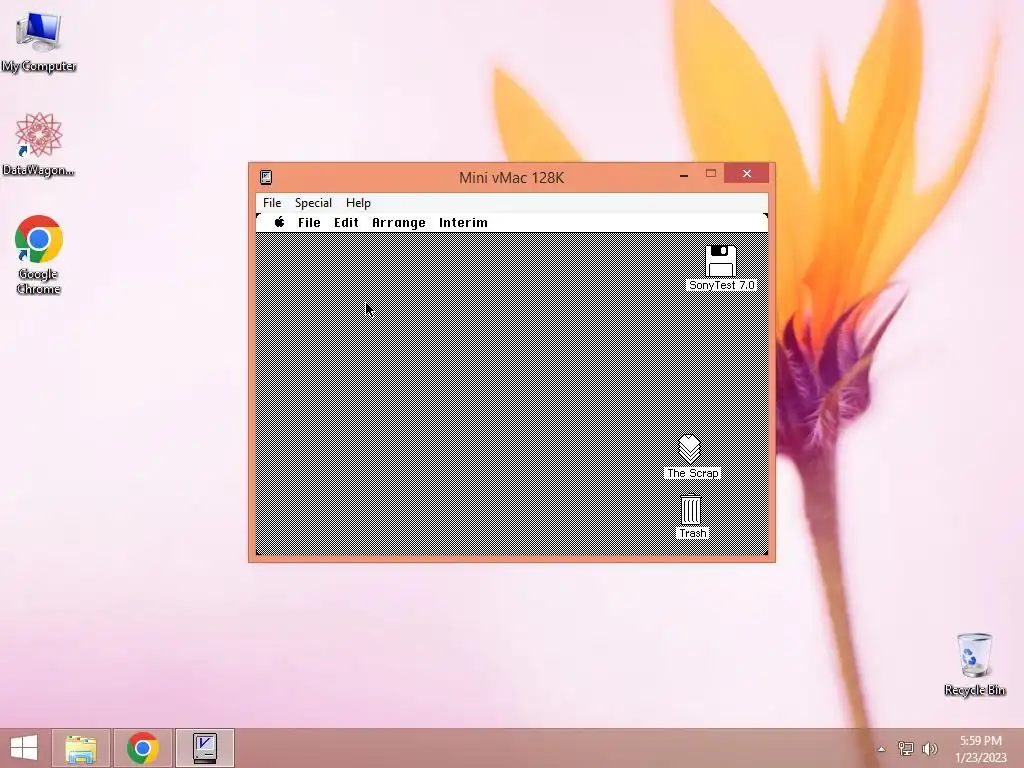This screenshot has height=768, width=1024.
Task: Click The Scrap label text
Action: pos(692,473)
